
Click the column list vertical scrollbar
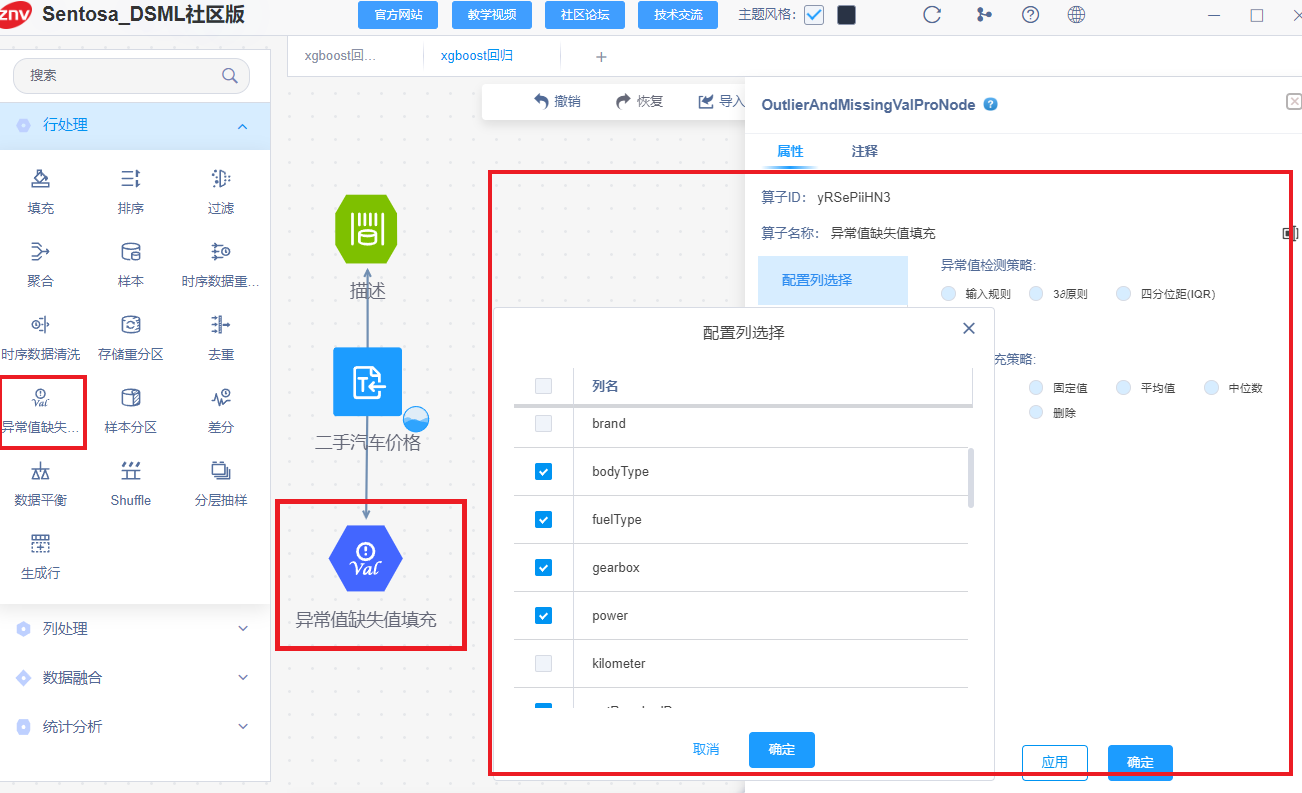tap(971, 478)
